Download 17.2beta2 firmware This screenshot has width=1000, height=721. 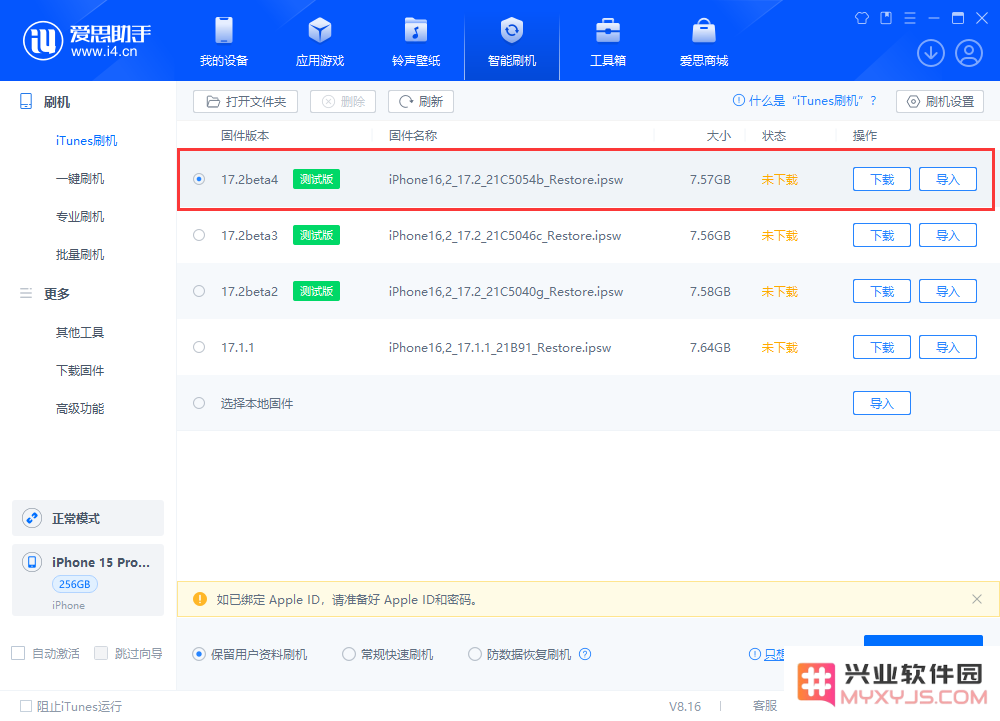[x=881, y=291]
